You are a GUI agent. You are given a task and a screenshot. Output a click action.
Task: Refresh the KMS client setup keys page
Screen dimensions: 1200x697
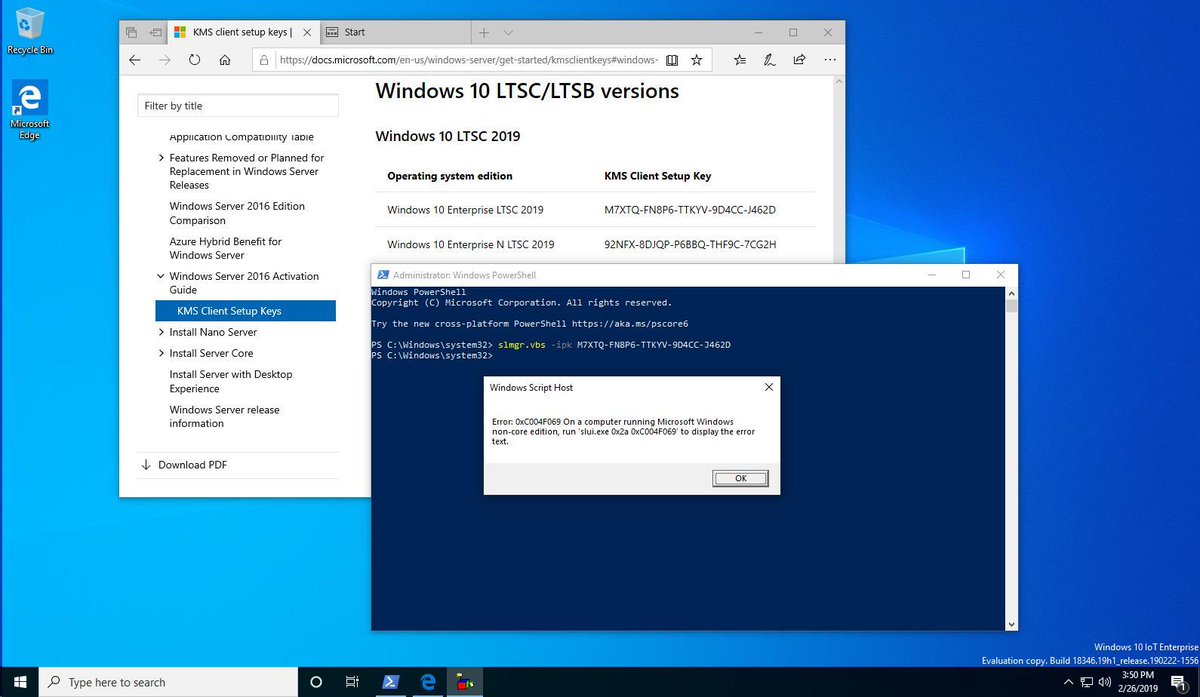coord(194,59)
